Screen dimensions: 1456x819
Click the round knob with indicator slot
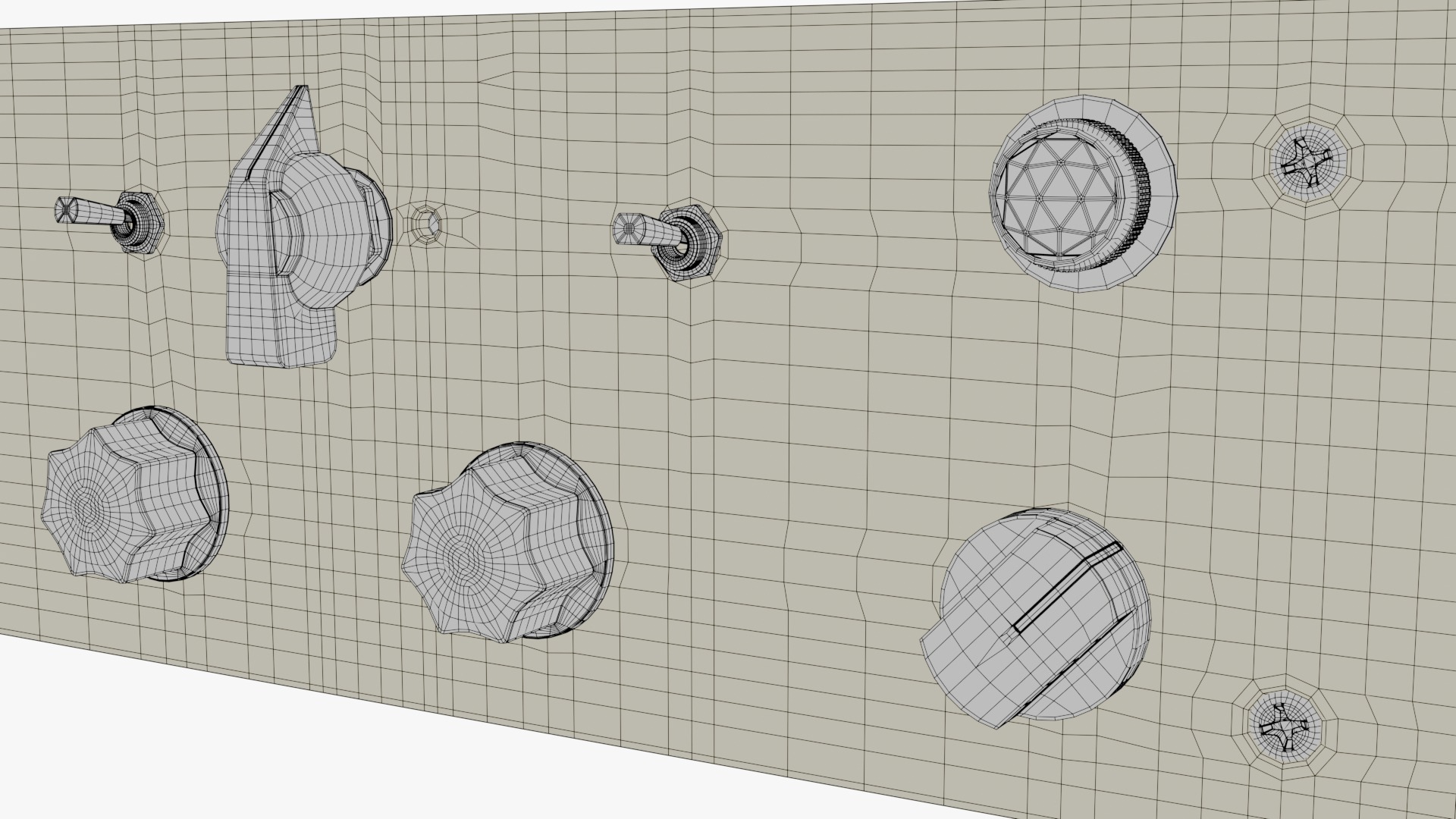point(1036,620)
